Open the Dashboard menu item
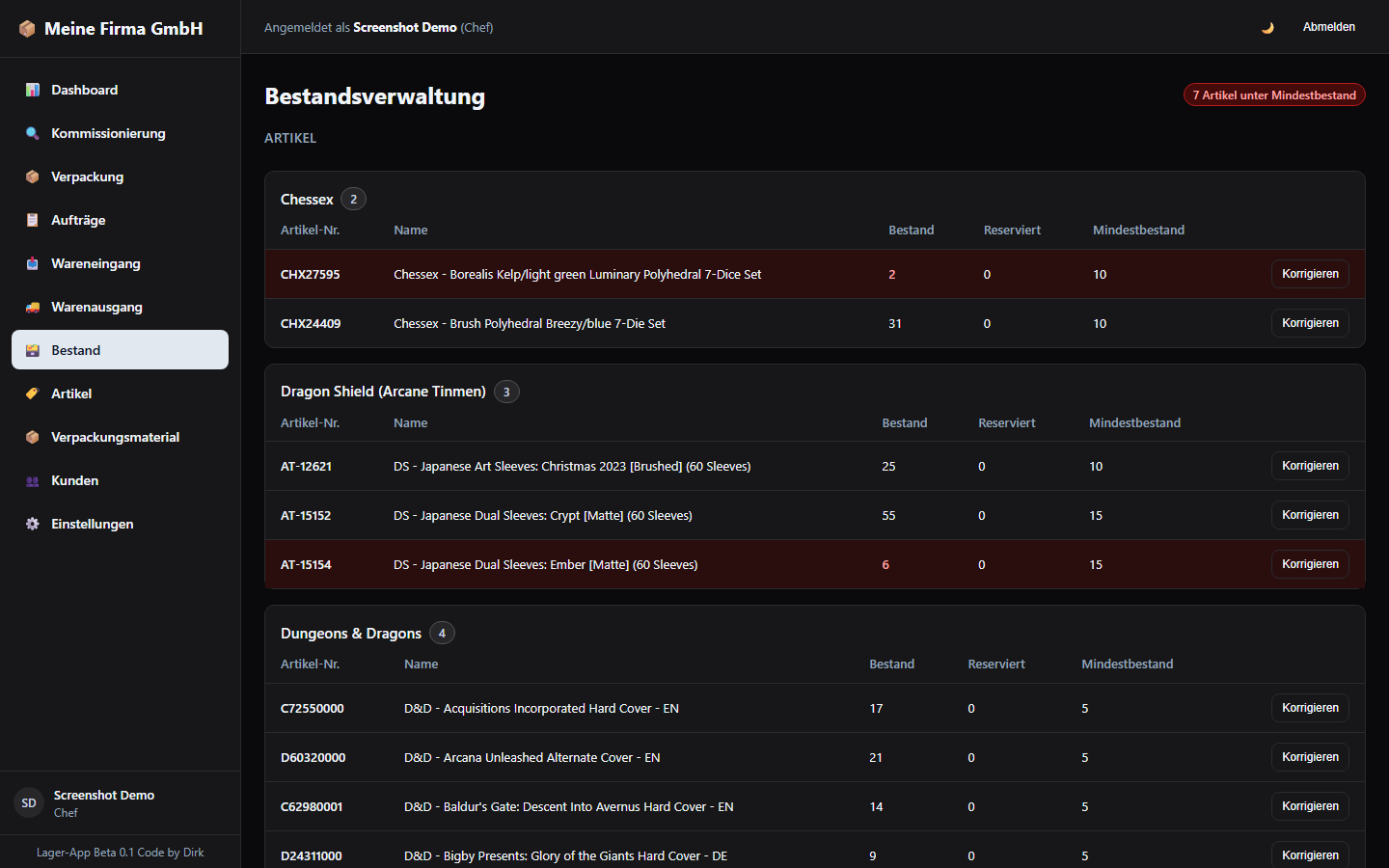1389x868 pixels. tap(120, 90)
